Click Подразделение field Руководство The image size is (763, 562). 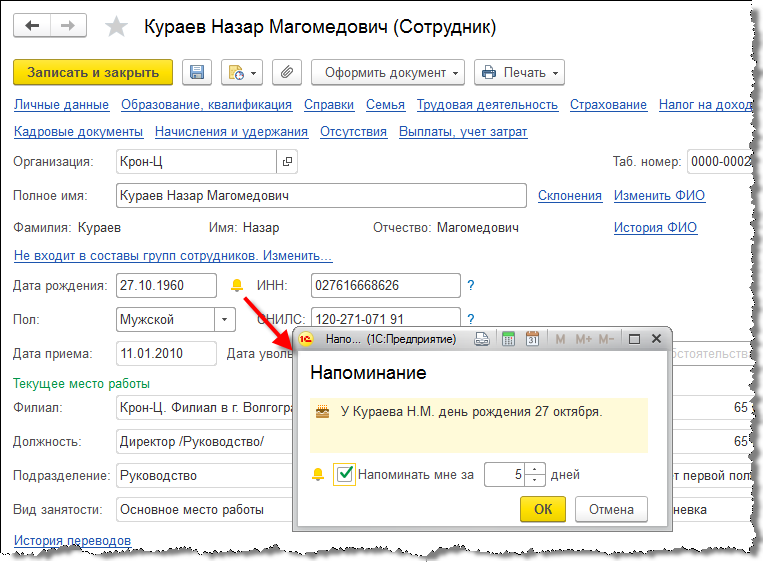coord(204,475)
